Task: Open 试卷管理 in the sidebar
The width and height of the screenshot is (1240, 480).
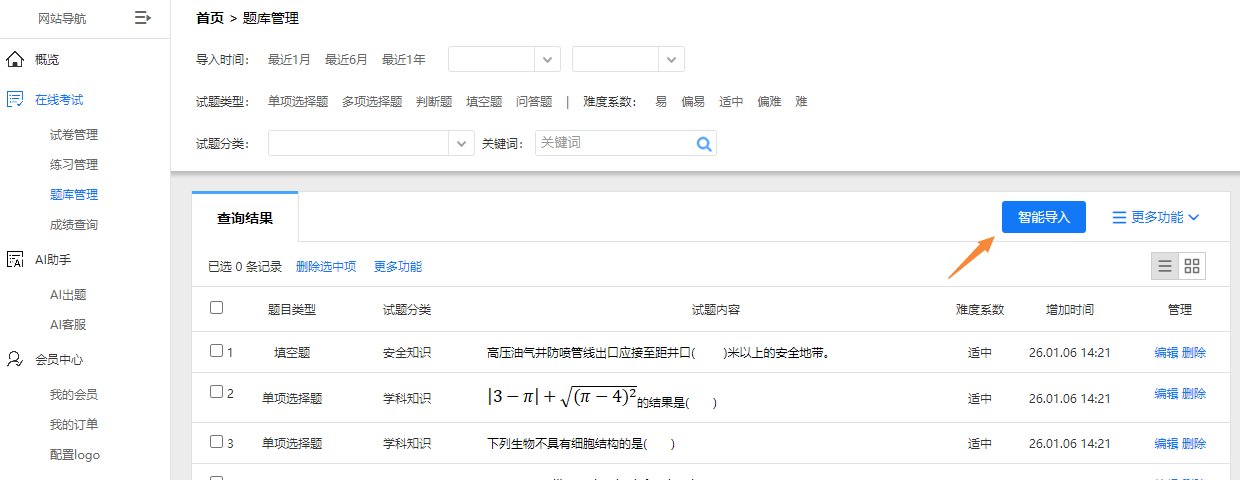Action: point(74,135)
